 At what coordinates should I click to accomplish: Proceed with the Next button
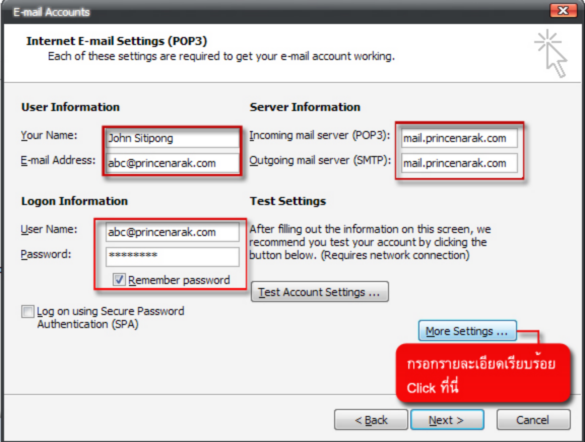(x=447, y=420)
